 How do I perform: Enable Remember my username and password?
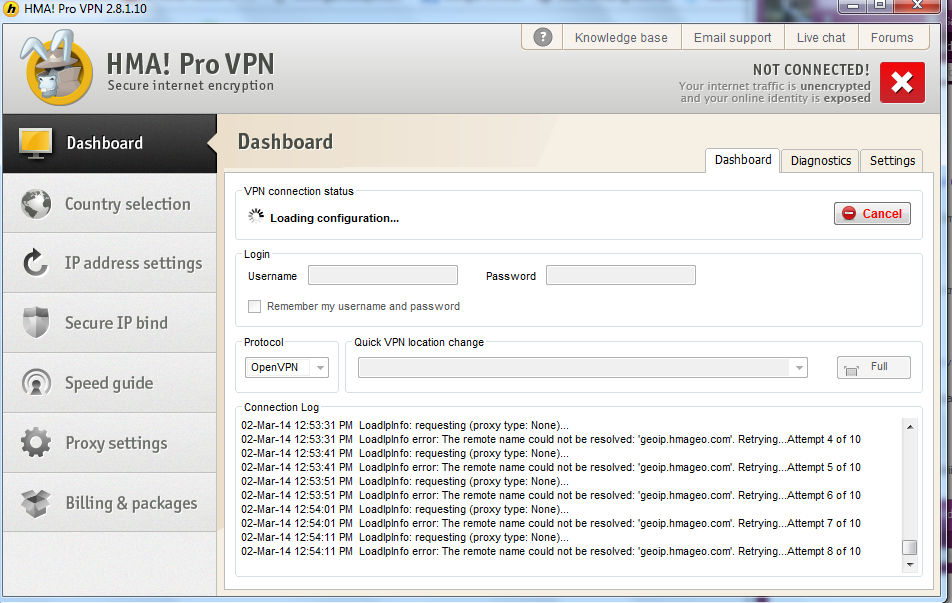pos(255,306)
